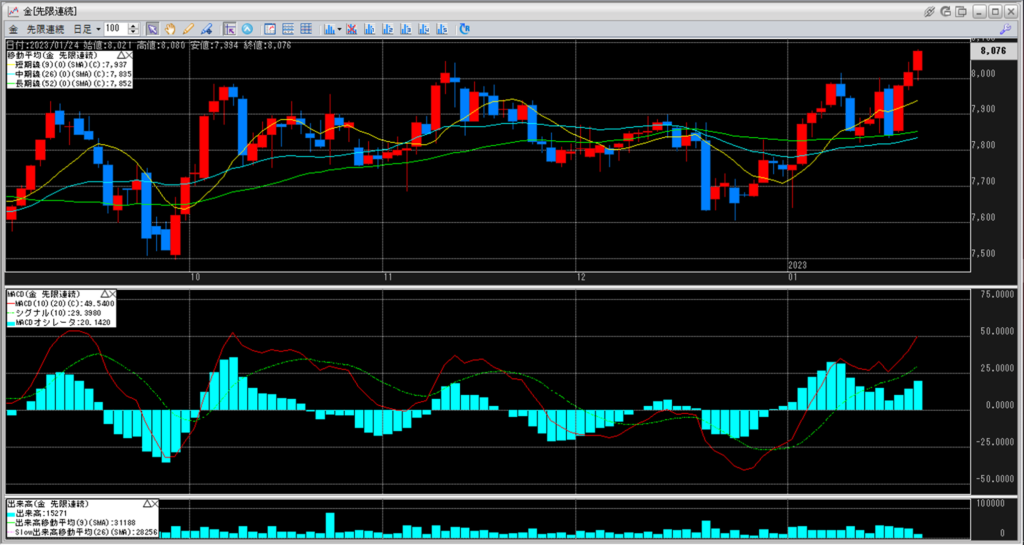1024x545 pixels.
Task: Collapse the 移動平均 legend with triangle
Action: (x=120, y=53)
